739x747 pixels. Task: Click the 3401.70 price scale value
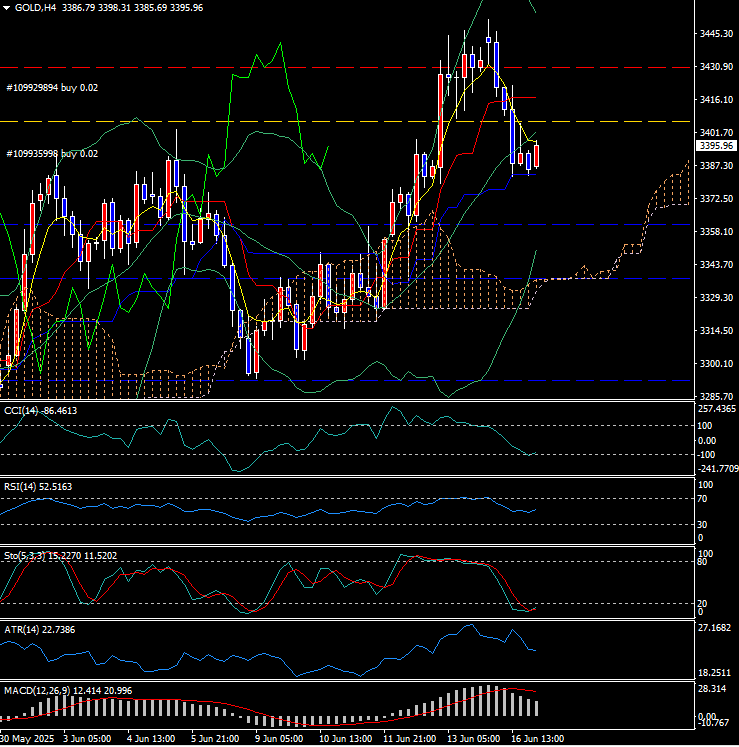pos(716,132)
